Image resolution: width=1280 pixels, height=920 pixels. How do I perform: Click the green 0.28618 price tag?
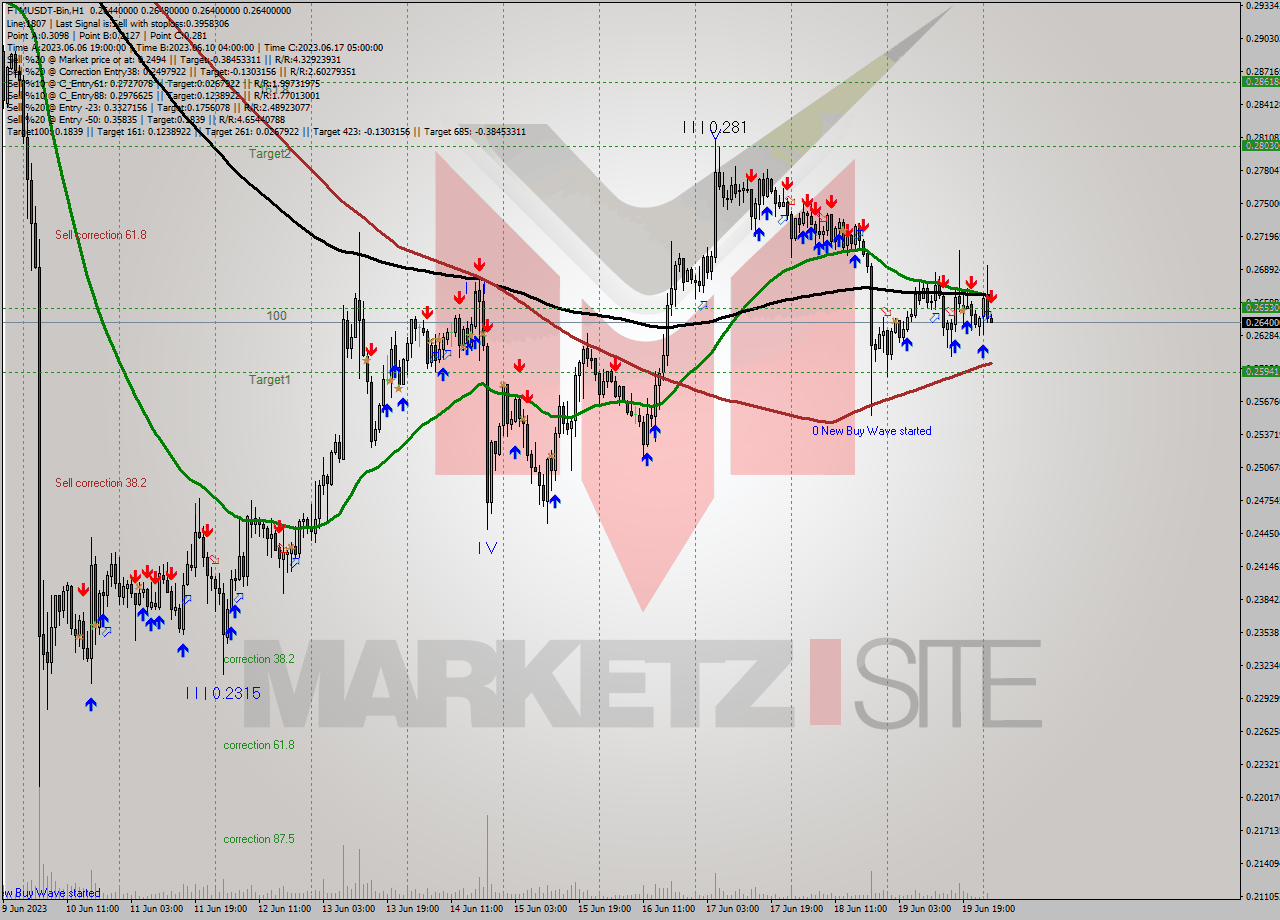[1259, 82]
